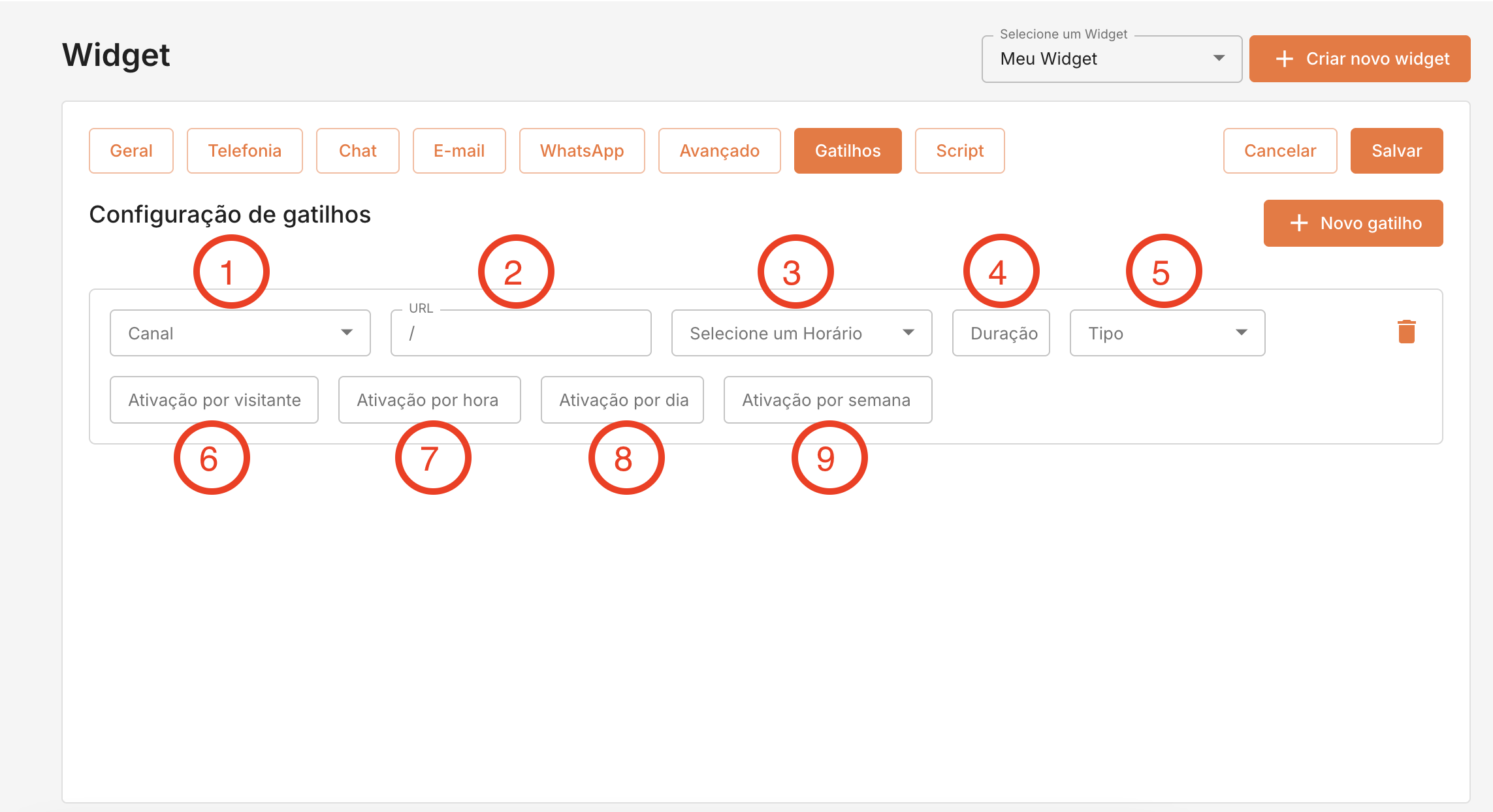The height and width of the screenshot is (812, 1493).
Task: Click Ativação por semana field
Action: point(827,400)
